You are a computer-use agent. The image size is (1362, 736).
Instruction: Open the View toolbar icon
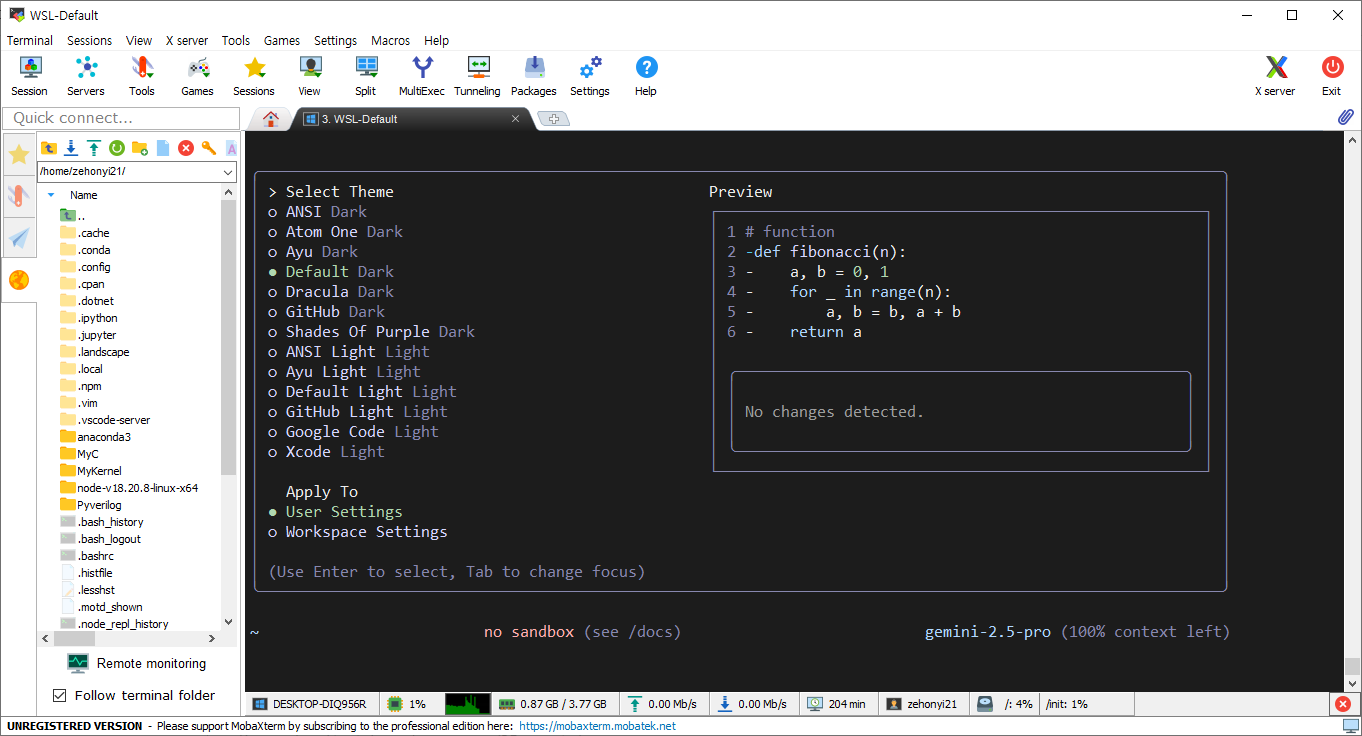click(x=310, y=77)
